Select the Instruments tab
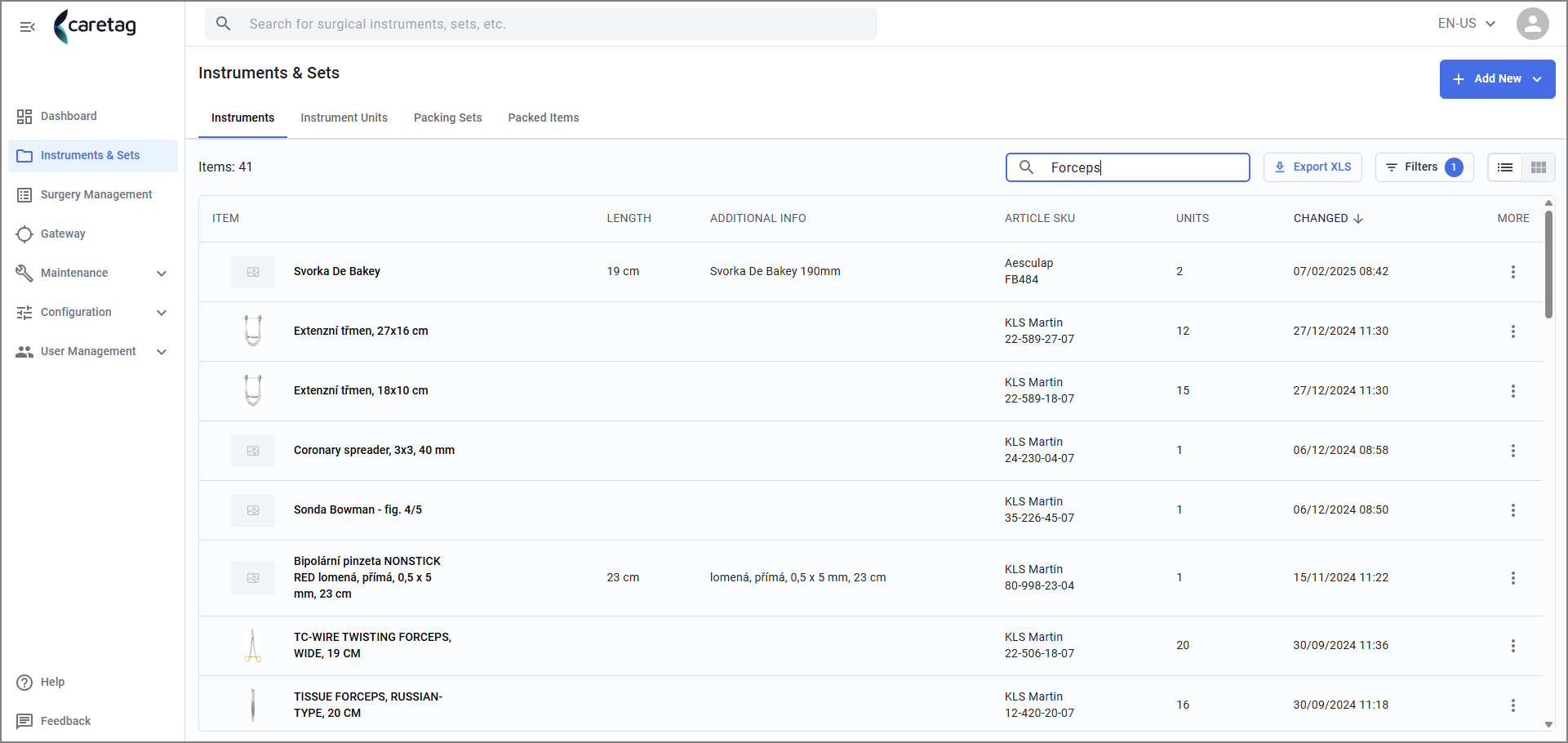Screen dimensions: 1568x743 pos(242,118)
